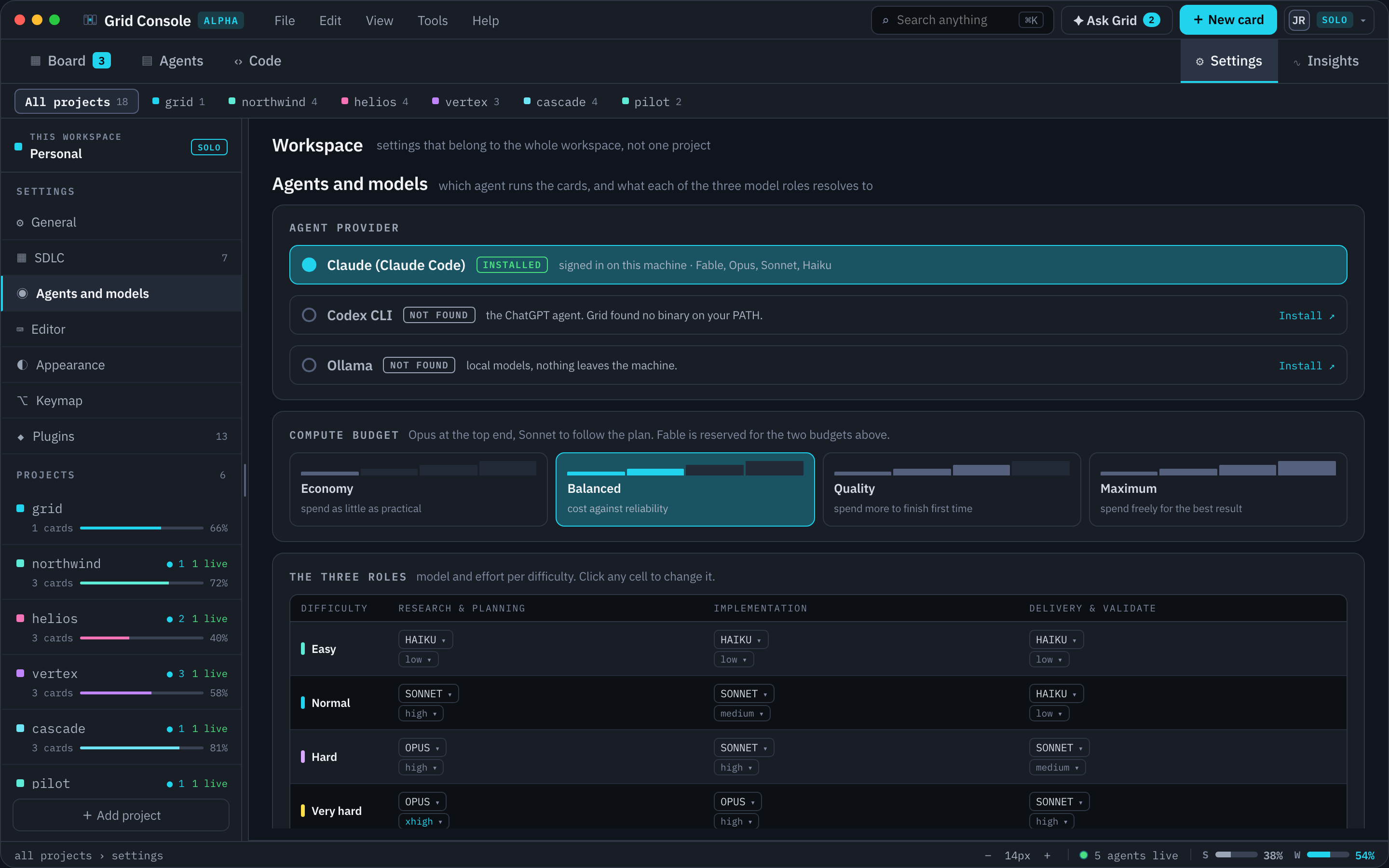This screenshot has height=868, width=1389.
Task: Choose the Economy compute budget
Action: 419,489
